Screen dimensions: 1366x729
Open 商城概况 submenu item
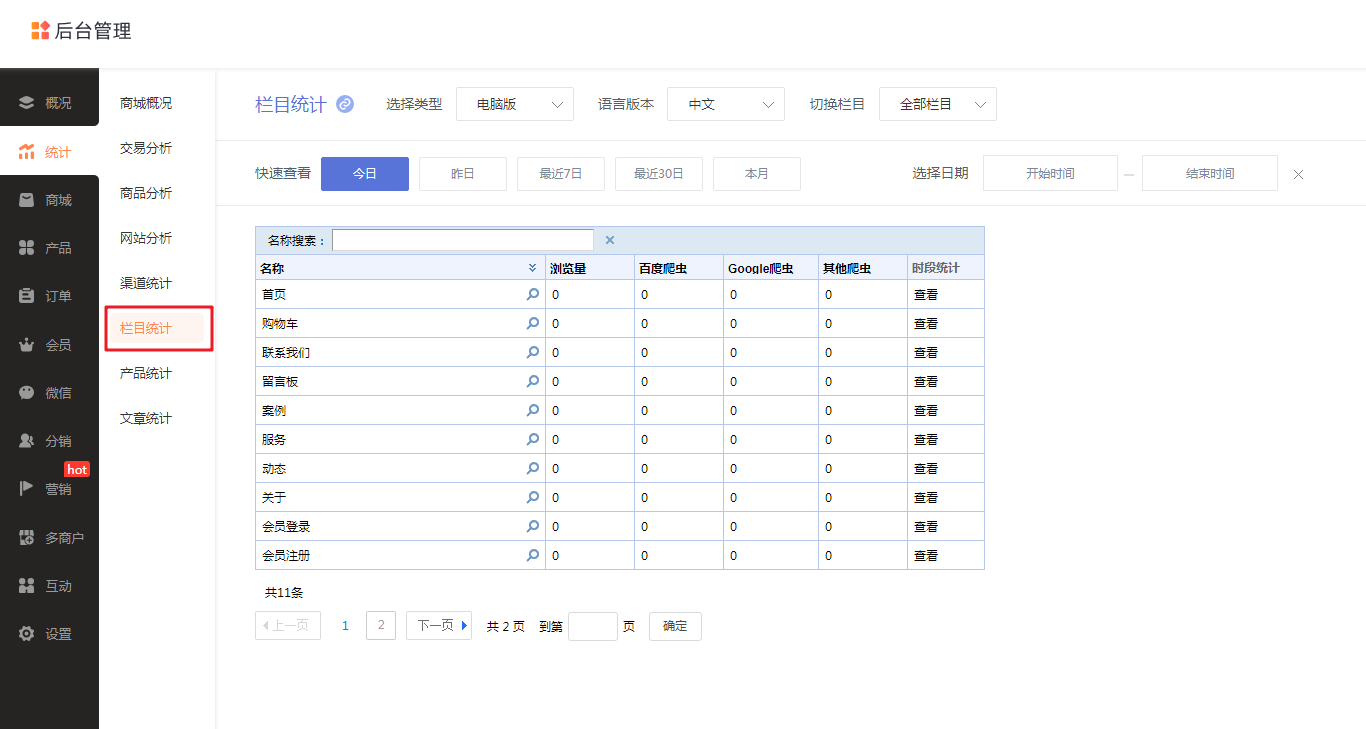click(146, 103)
